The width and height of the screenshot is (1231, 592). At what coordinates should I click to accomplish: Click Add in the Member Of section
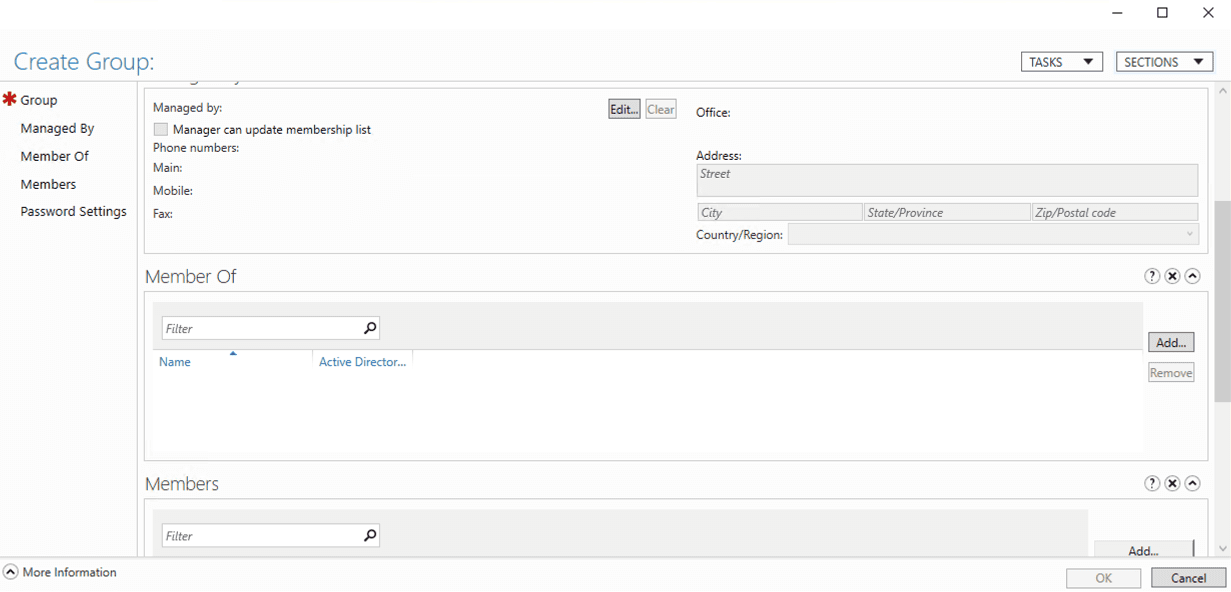pyautogui.click(x=1170, y=341)
